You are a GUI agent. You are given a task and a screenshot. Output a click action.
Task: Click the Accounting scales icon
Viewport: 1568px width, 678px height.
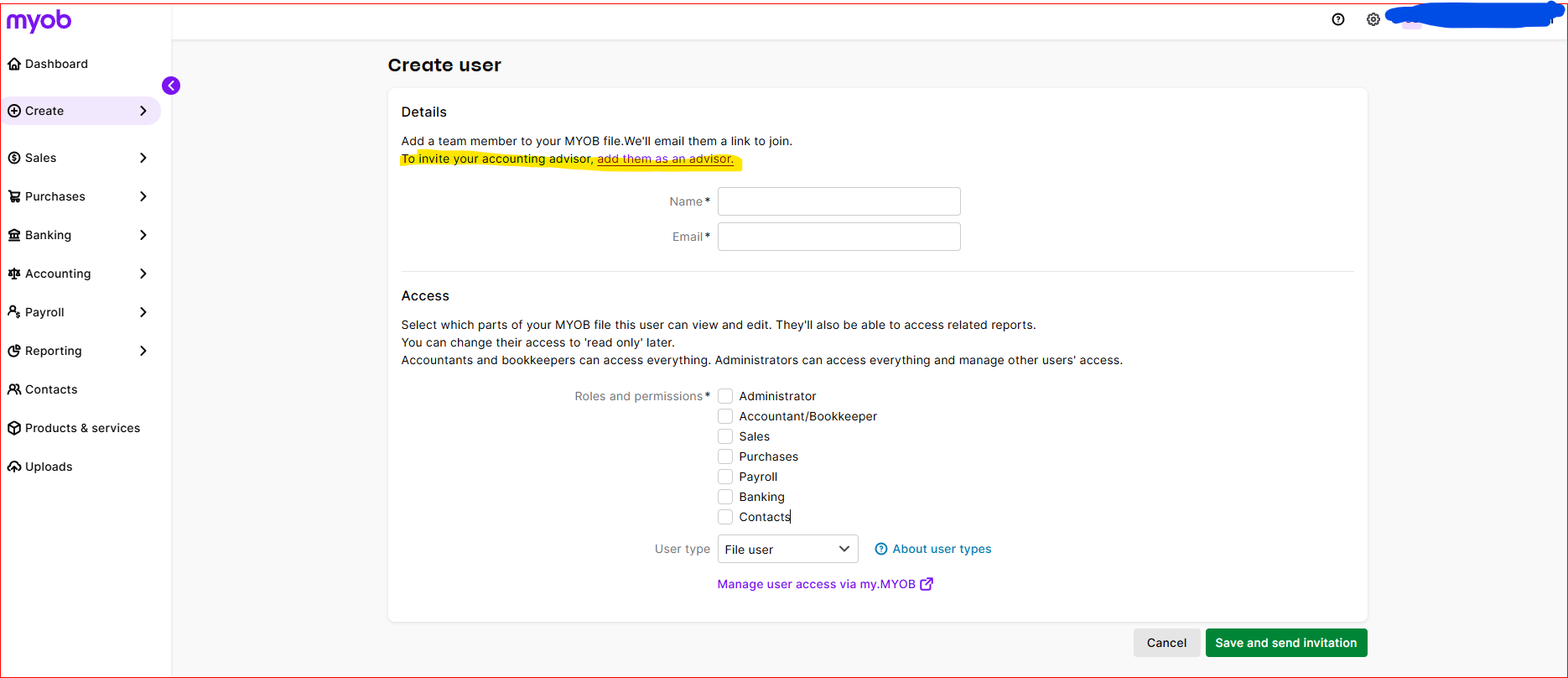(14, 274)
